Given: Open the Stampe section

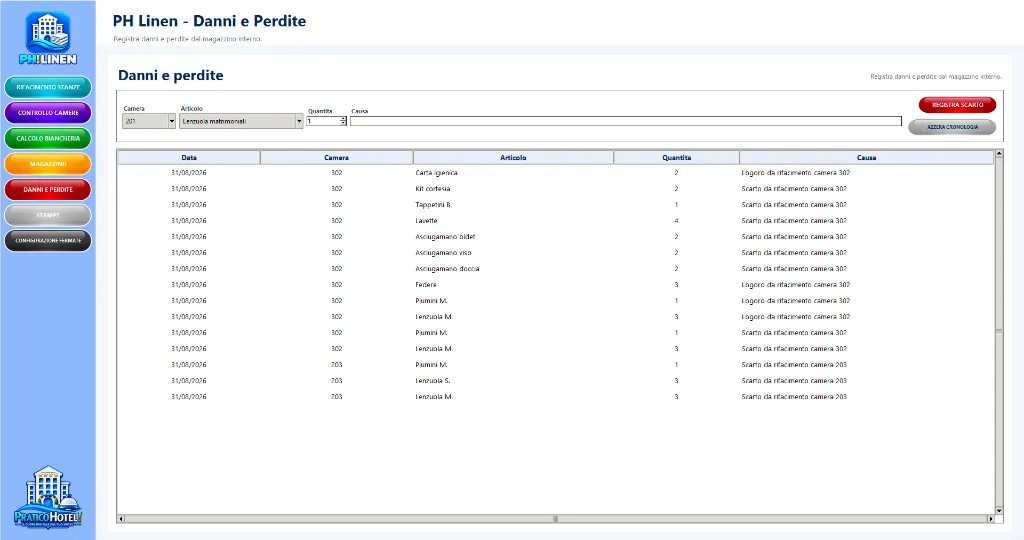Looking at the screenshot, I should 48,215.
